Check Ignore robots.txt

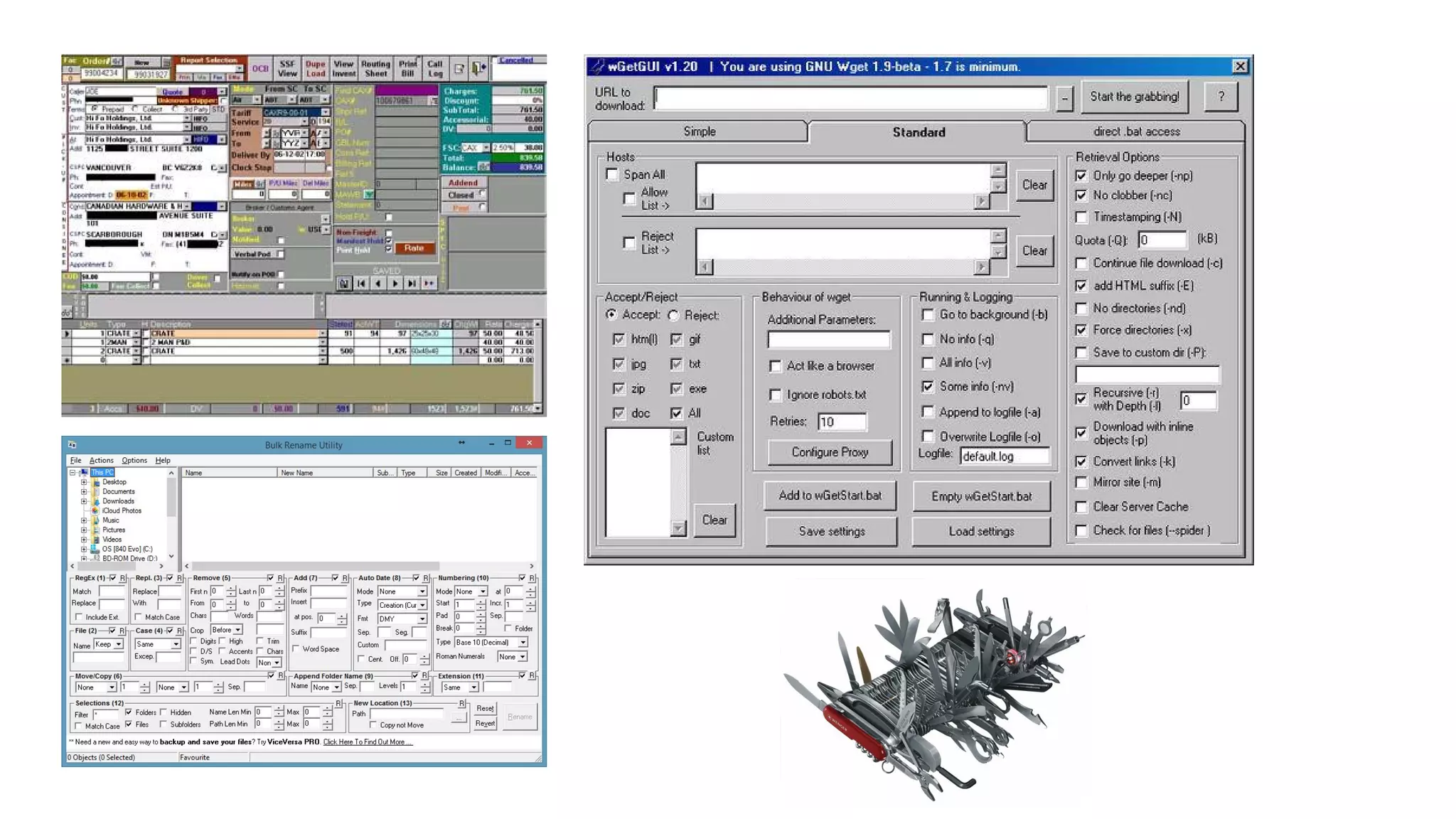[775, 395]
